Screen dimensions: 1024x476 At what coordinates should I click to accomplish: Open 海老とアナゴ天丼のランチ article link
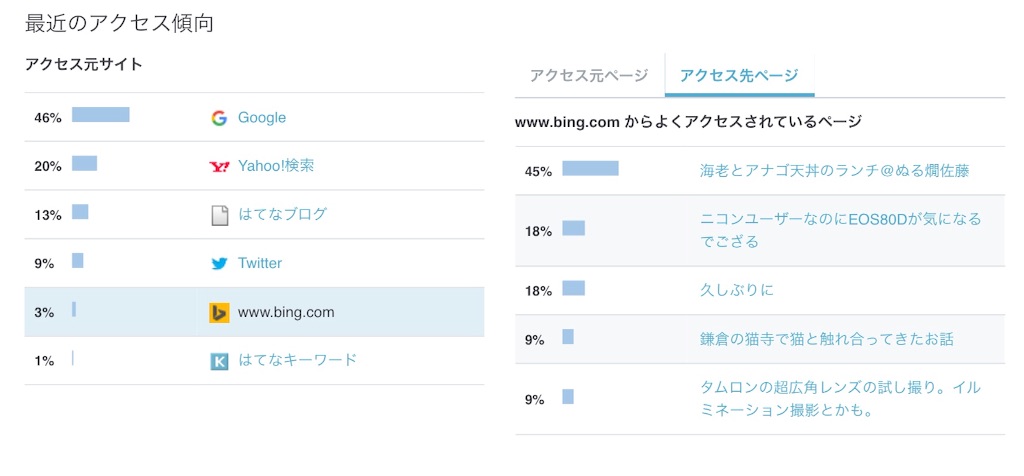[835, 171]
